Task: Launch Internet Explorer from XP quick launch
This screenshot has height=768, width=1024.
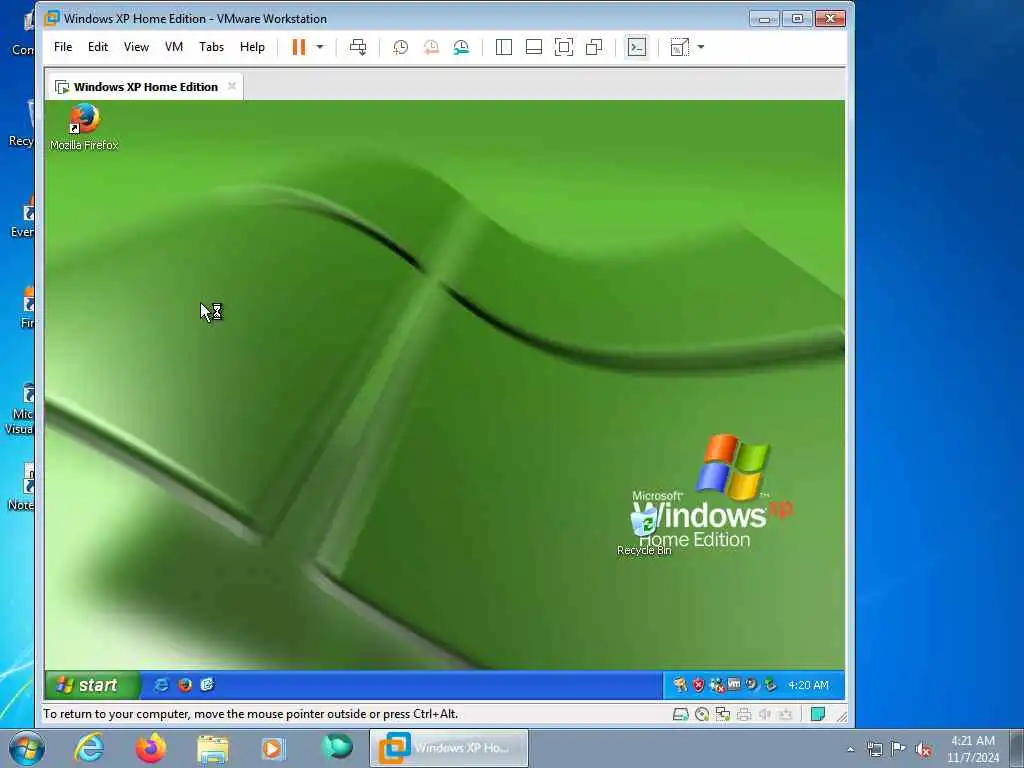Action: [x=161, y=684]
